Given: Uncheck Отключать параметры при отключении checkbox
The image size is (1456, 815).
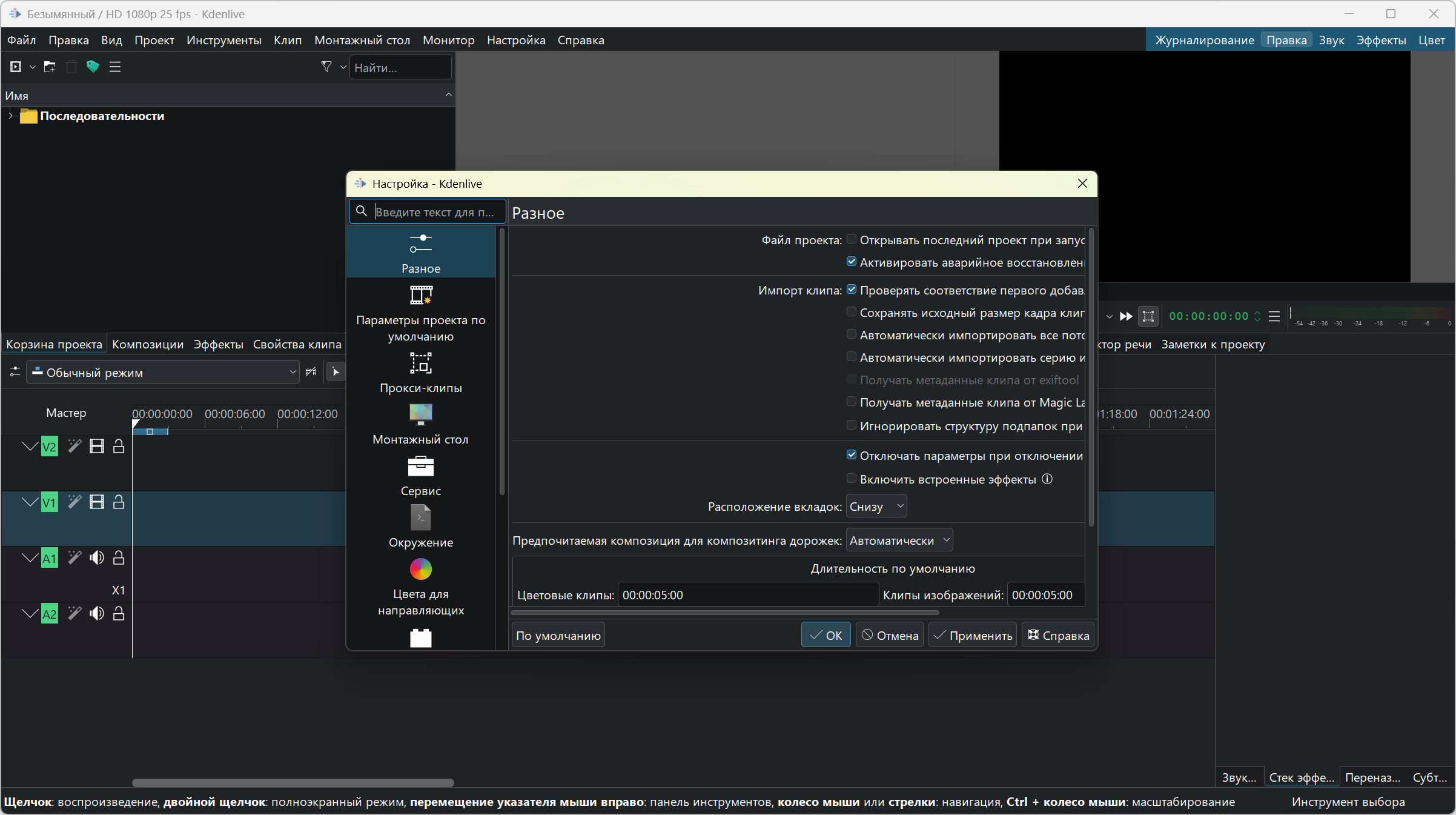Looking at the screenshot, I should click(x=852, y=455).
